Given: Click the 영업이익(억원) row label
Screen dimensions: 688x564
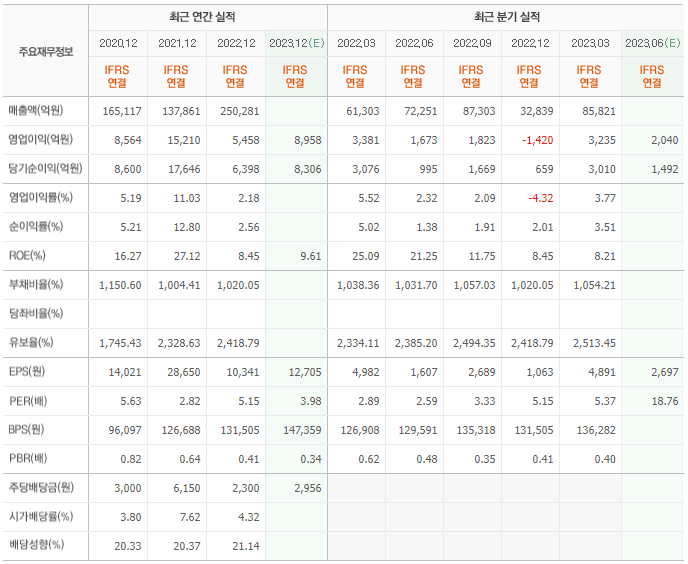Looking at the screenshot, I should click(x=40, y=140).
